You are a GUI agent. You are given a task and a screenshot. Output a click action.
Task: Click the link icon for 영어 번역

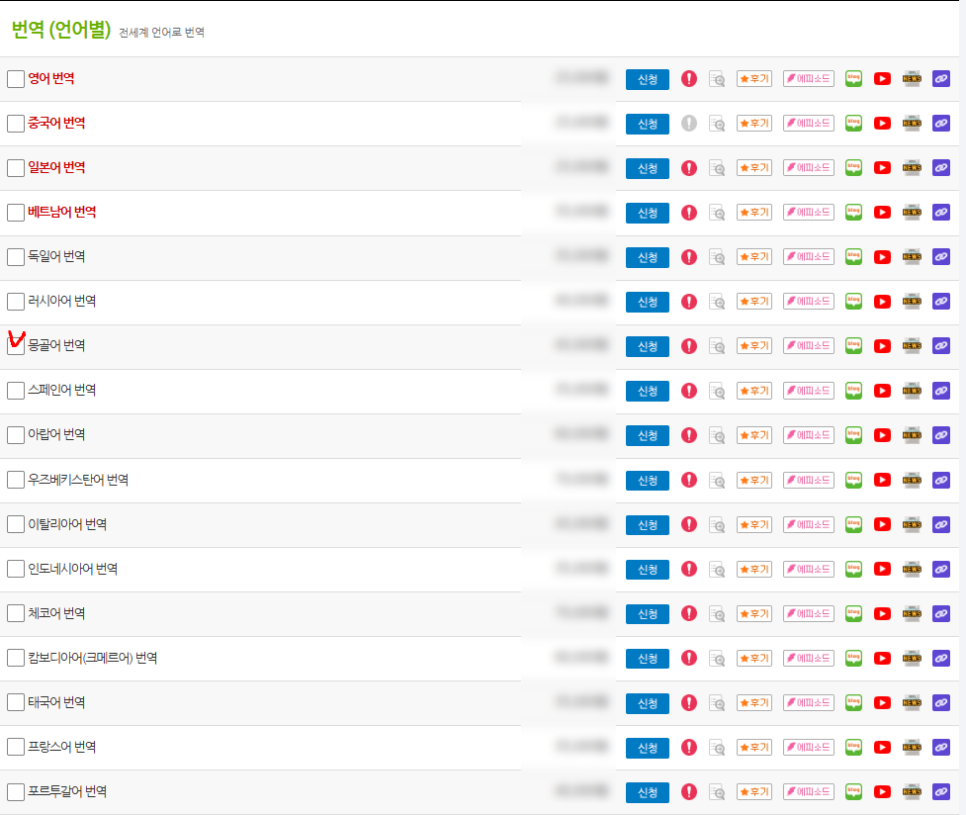(941, 79)
